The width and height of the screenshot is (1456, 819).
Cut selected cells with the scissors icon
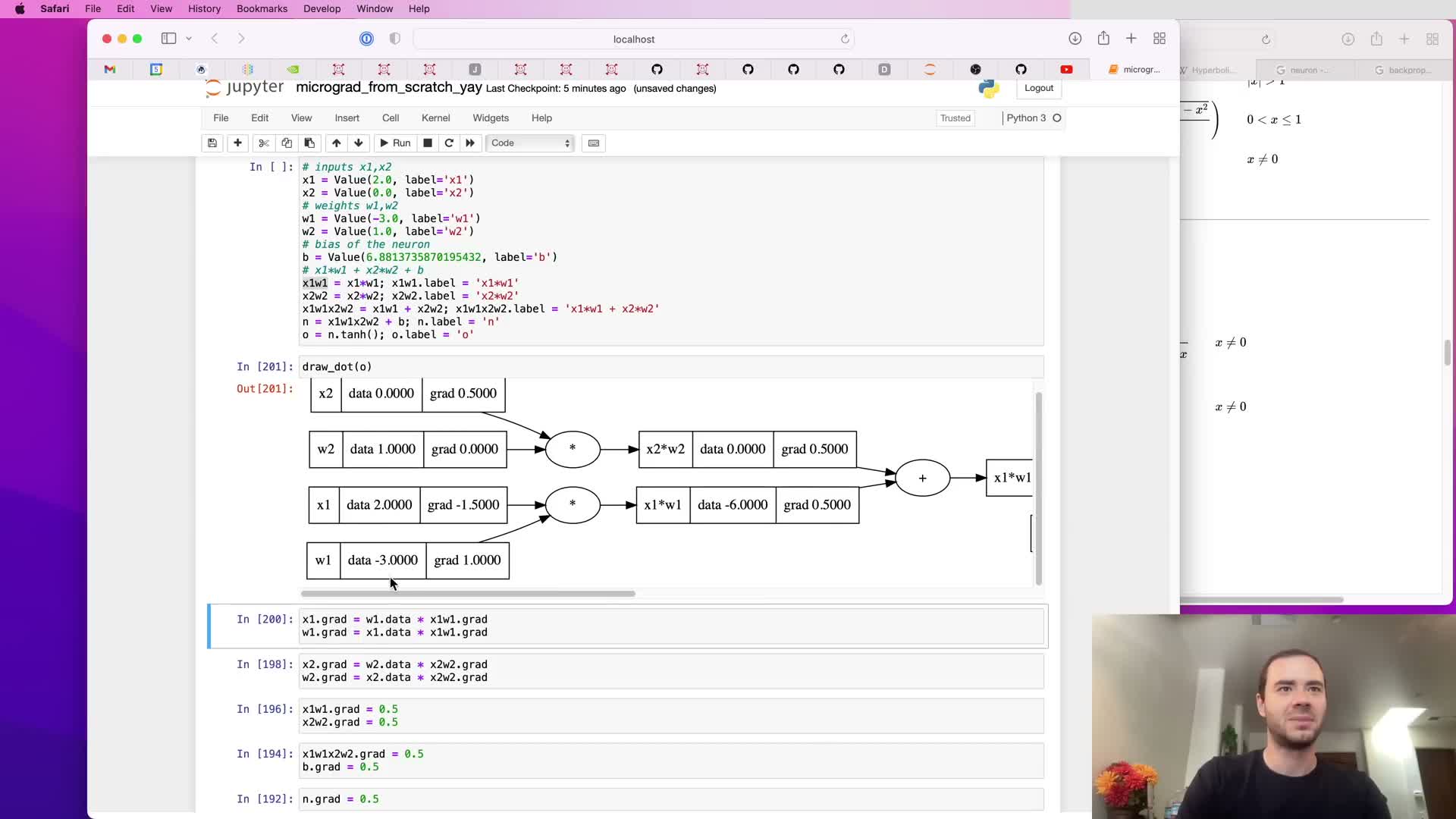pos(264,143)
